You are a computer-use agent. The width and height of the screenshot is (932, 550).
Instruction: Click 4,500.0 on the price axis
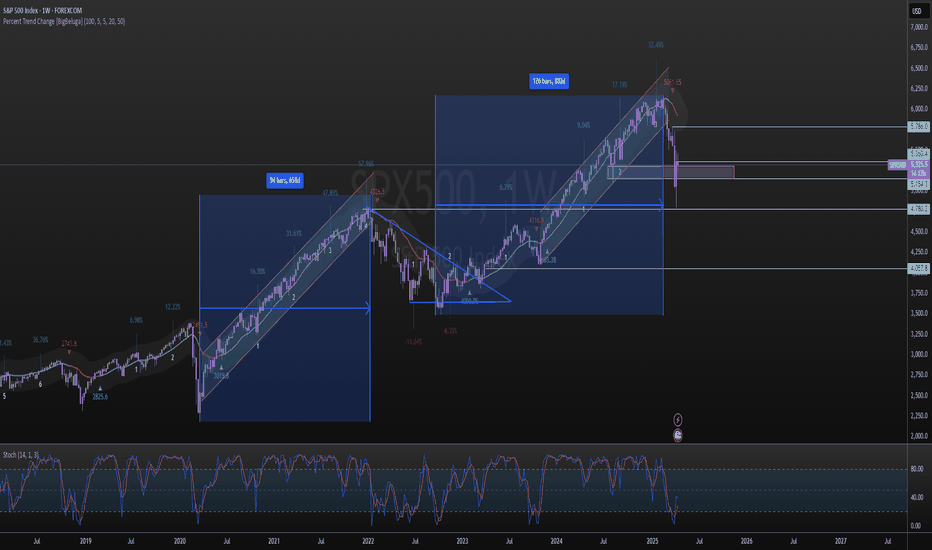919,231
